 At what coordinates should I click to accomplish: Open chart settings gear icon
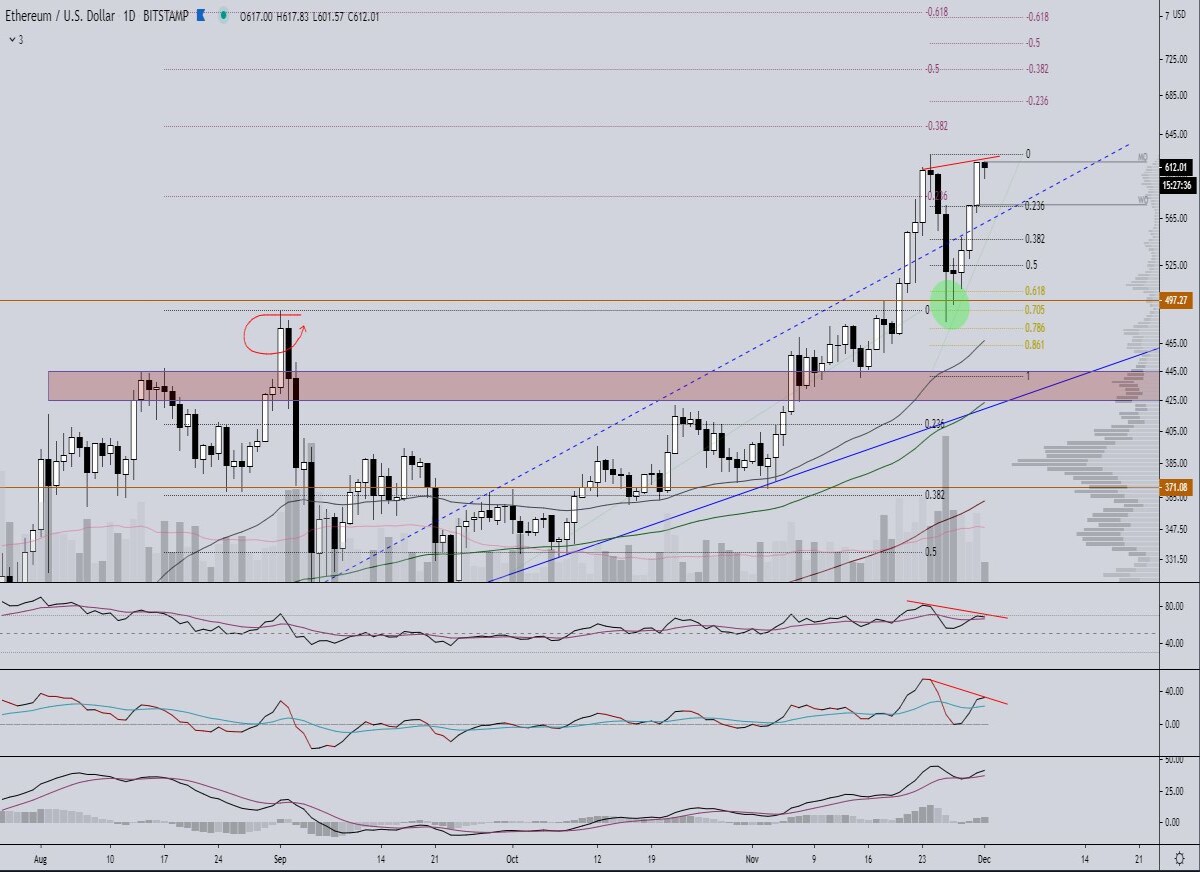1179,859
